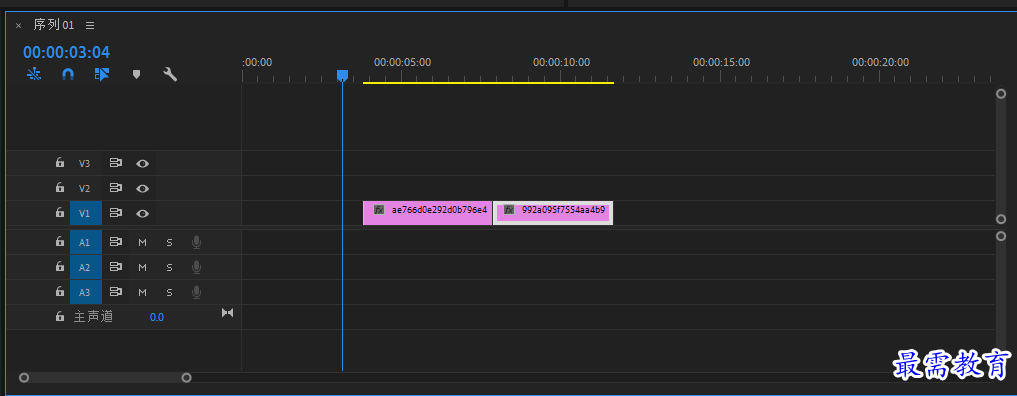The height and width of the screenshot is (396, 1017).
Task: Select the clip 992a095f7554aa4b9
Action: point(553,213)
